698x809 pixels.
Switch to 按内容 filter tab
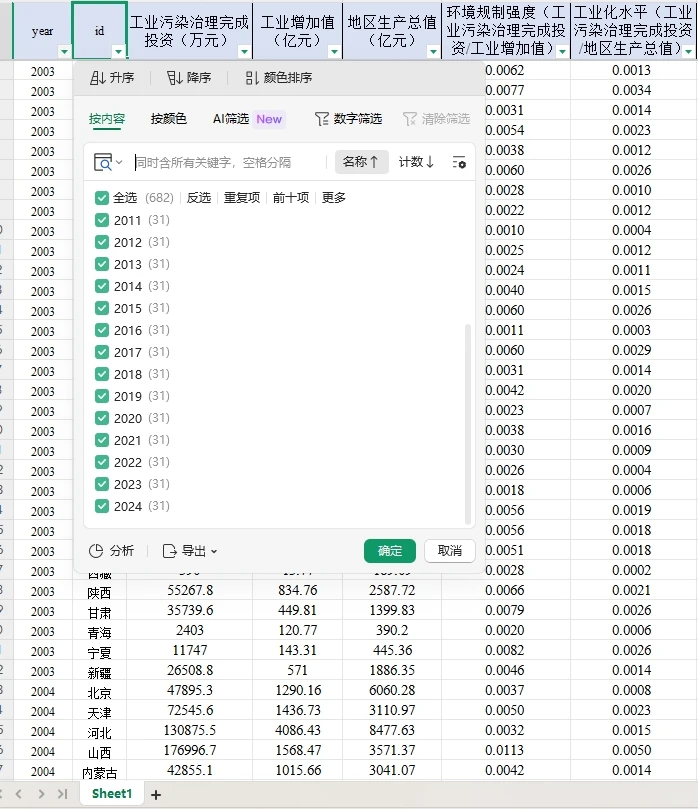click(107, 119)
